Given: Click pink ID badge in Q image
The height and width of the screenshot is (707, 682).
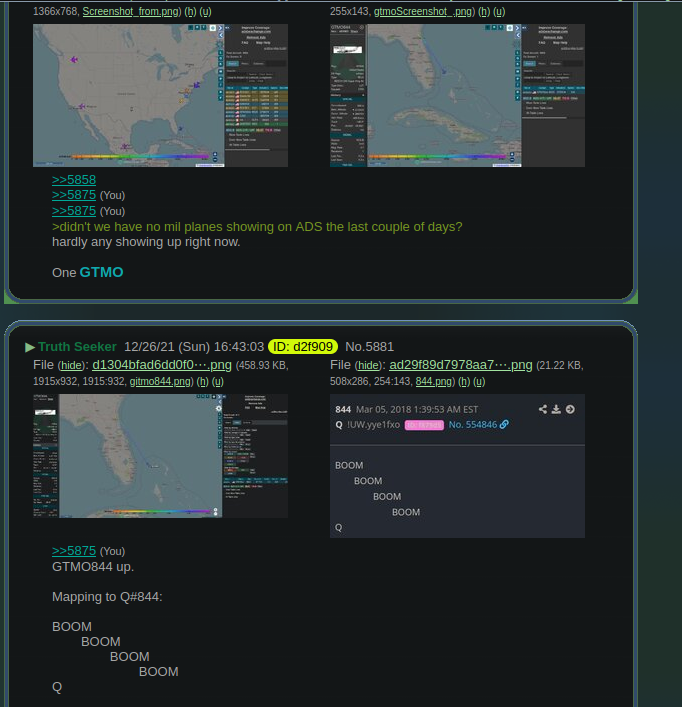Looking at the screenshot, I should pyautogui.click(x=424, y=425).
